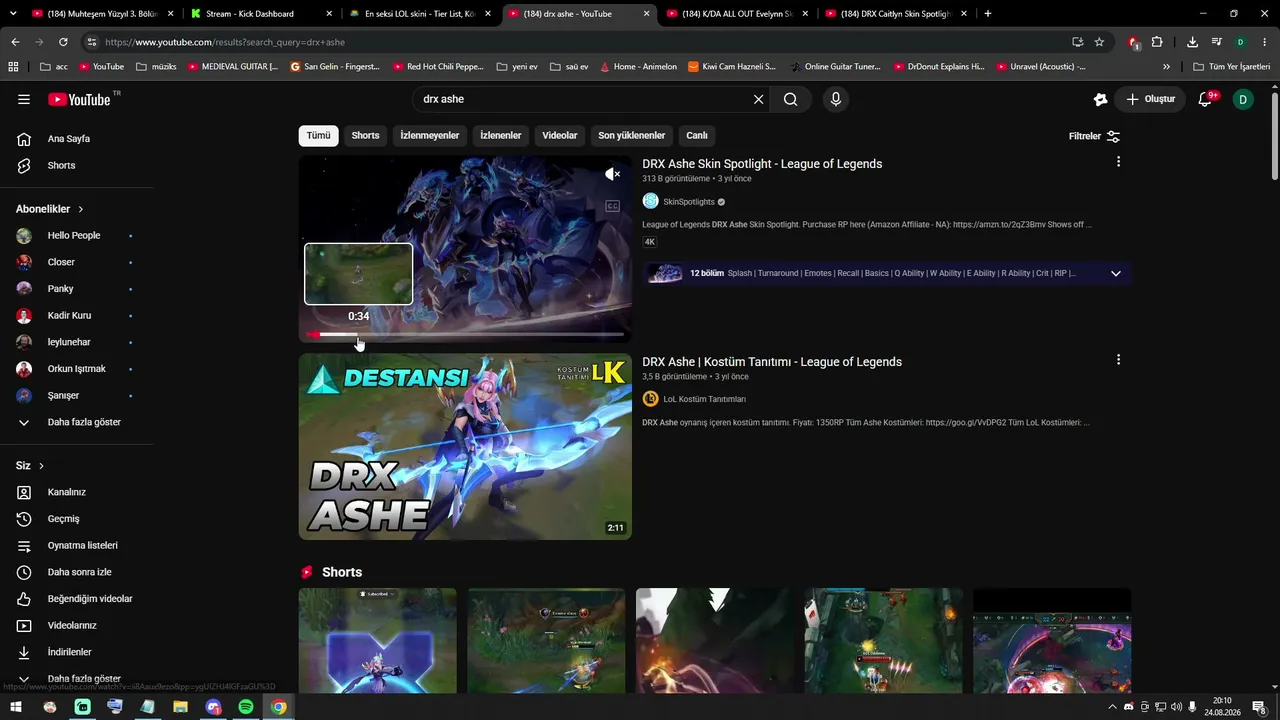This screenshot has height=720, width=1280.
Task: Open the Windows notification center icon
Action: [x=1259, y=707]
